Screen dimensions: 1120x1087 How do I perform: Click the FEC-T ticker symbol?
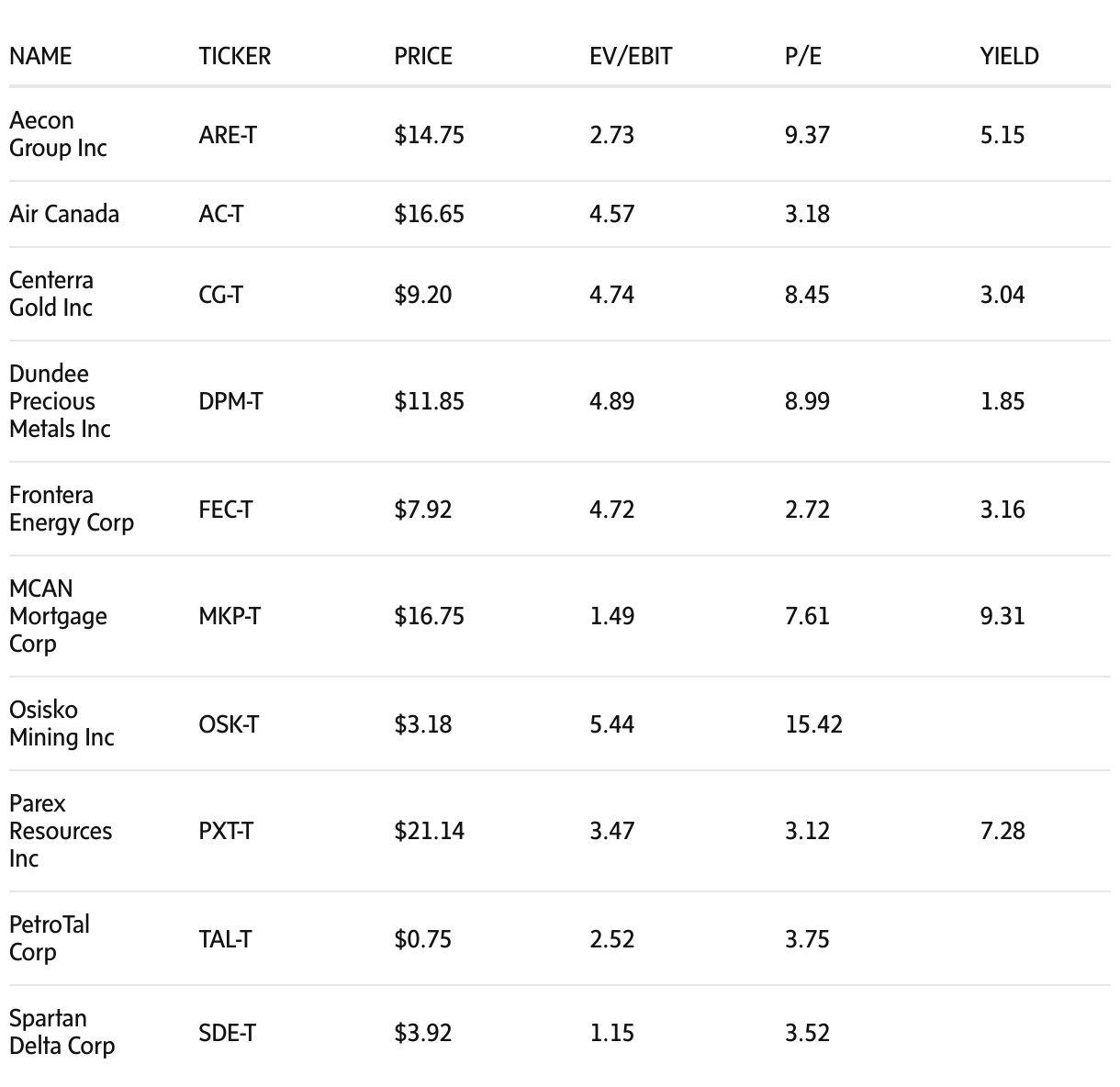click(x=226, y=510)
